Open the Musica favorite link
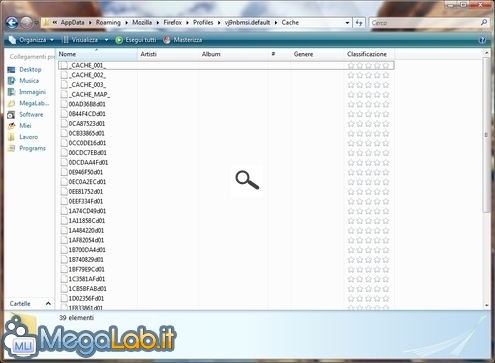The width and height of the screenshot is (495, 363). [23, 81]
